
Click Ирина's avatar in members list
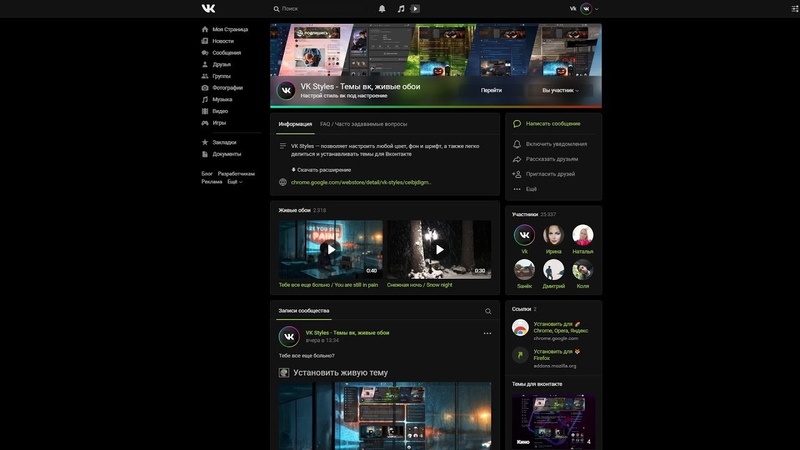tap(553, 235)
